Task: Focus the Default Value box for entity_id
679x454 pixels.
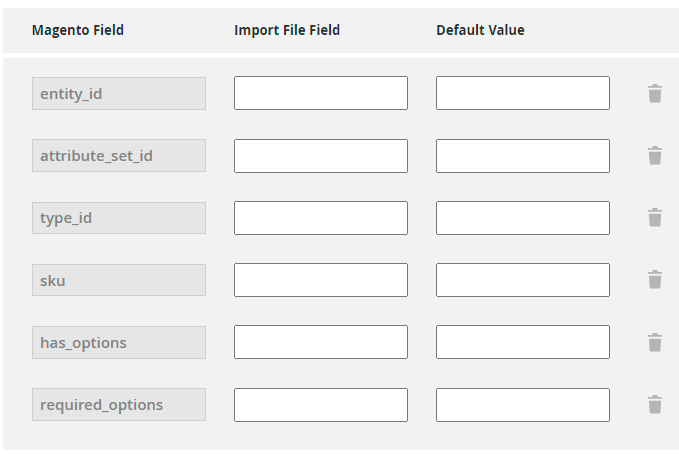Action: 523,93
